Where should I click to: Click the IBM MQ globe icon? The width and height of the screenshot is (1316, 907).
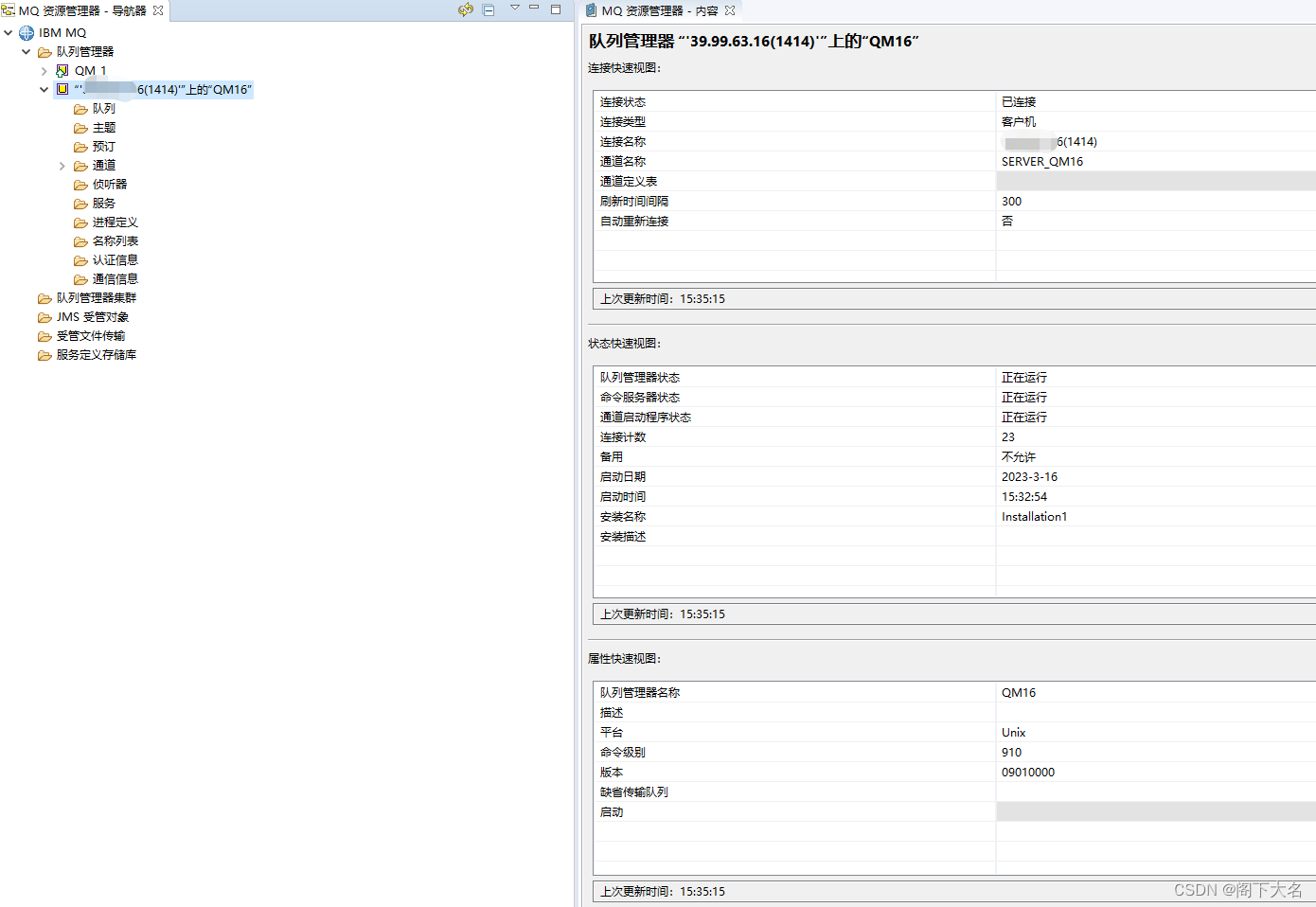tap(27, 32)
